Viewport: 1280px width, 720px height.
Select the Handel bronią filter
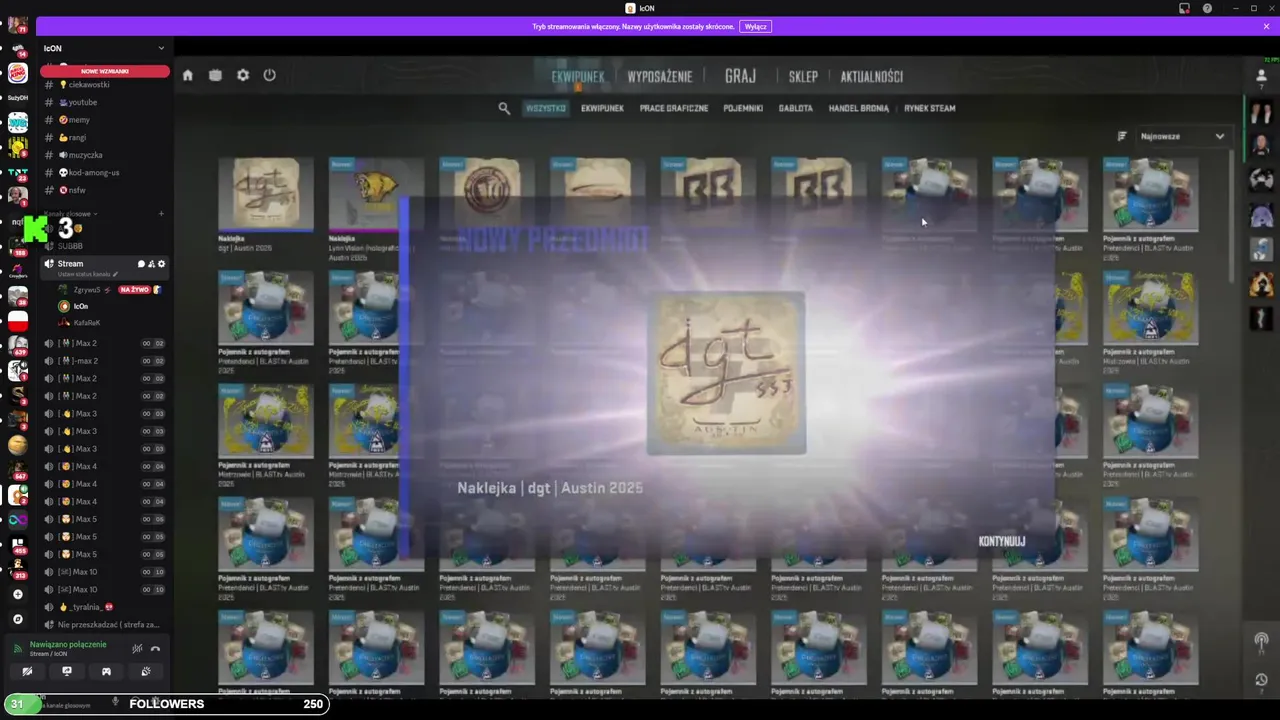pos(859,108)
